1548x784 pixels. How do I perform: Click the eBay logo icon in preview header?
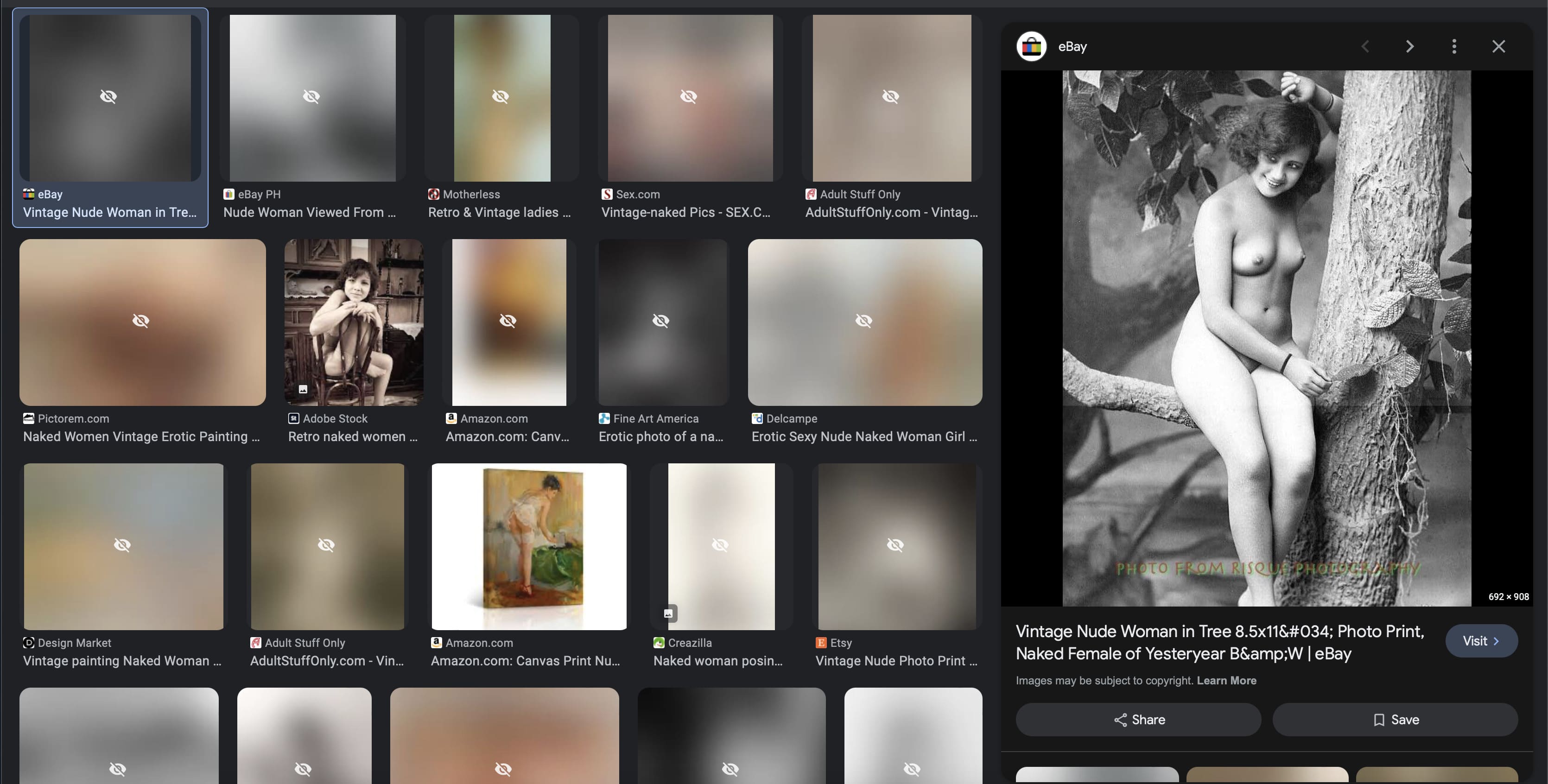click(x=1031, y=46)
